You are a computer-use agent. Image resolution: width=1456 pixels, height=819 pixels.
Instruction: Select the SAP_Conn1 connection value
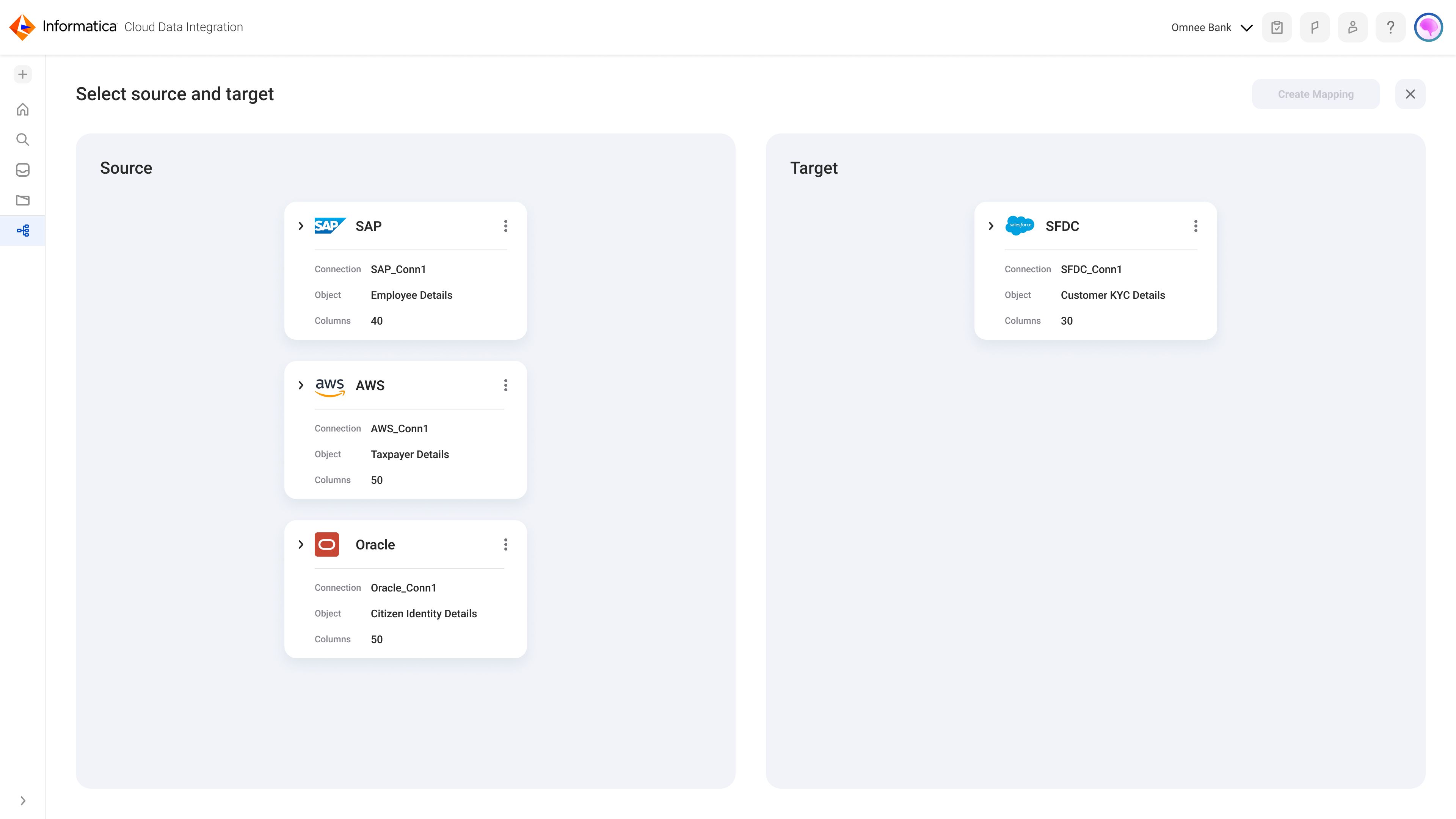[x=399, y=269]
